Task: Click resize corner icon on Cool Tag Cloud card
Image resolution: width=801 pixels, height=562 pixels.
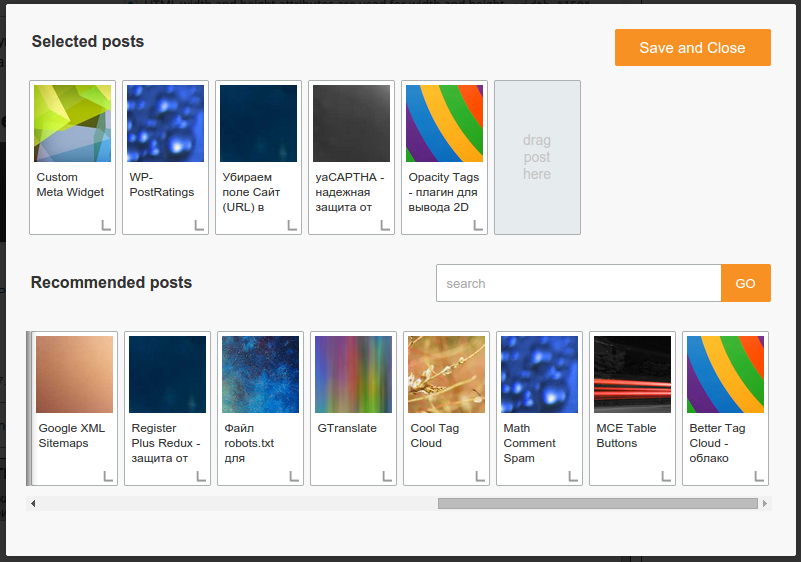Action: 480,477
